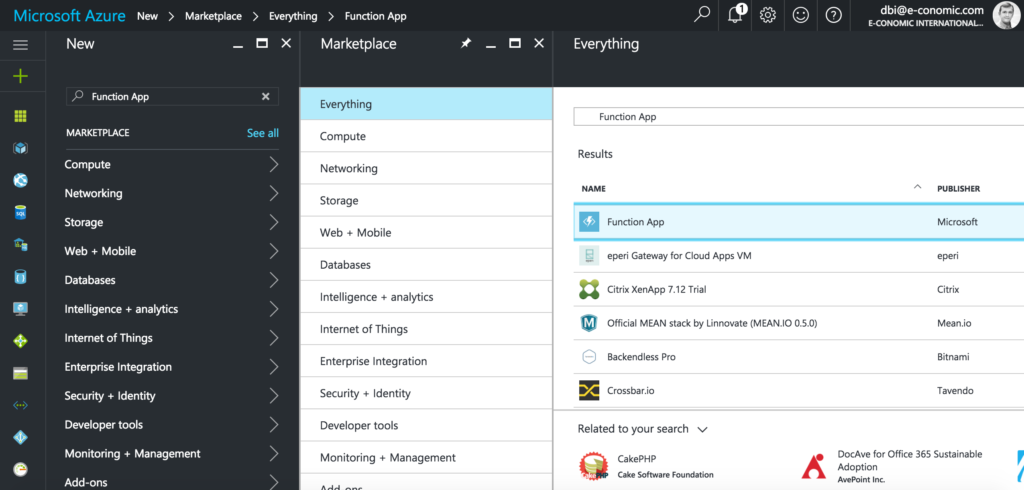
Task: Click the See all link
Action: pos(262,133)
